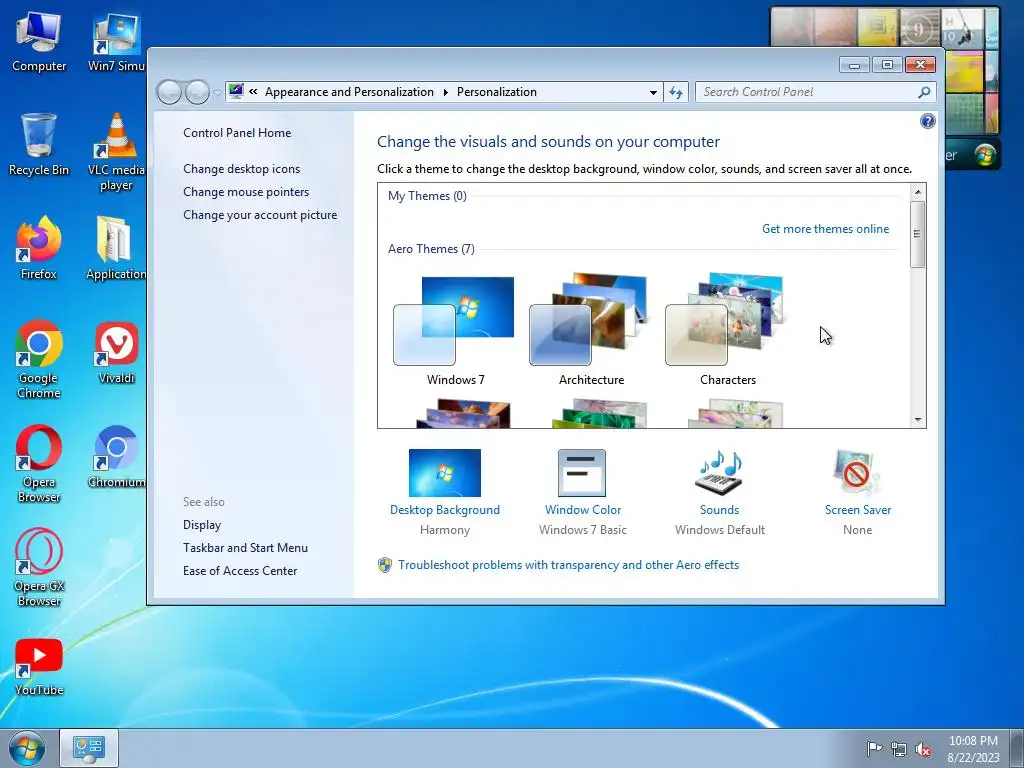The image size is (1024, 768).
Task: Click the 'My Themes (0)' heading
Action: pos(427,196)
